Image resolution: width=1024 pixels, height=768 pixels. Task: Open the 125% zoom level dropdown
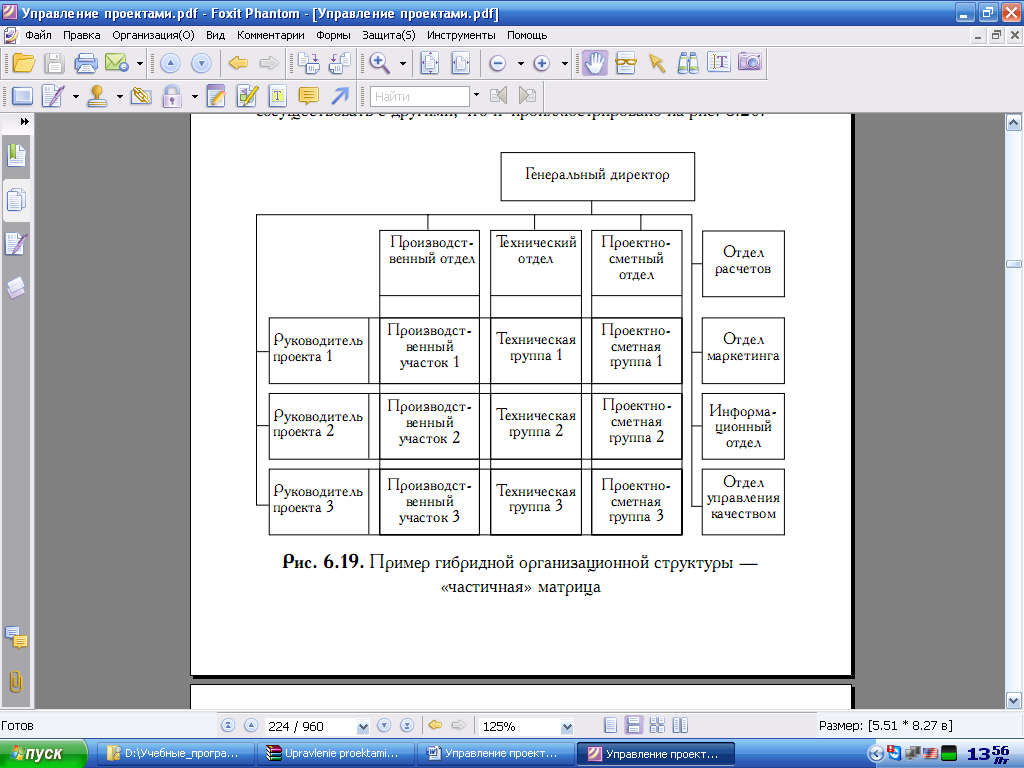[567, 727]
